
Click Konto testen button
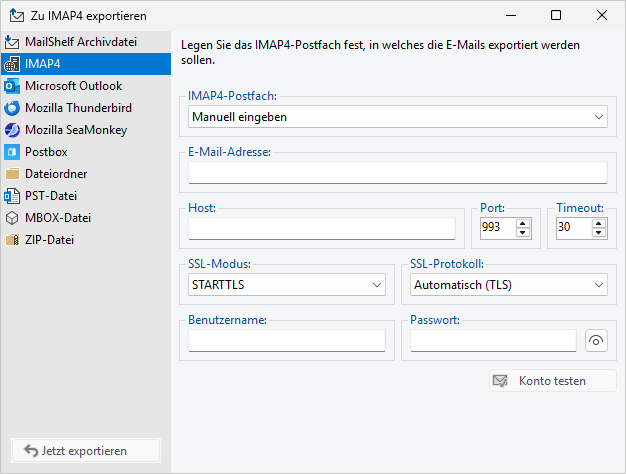click(x=552, y=381)
